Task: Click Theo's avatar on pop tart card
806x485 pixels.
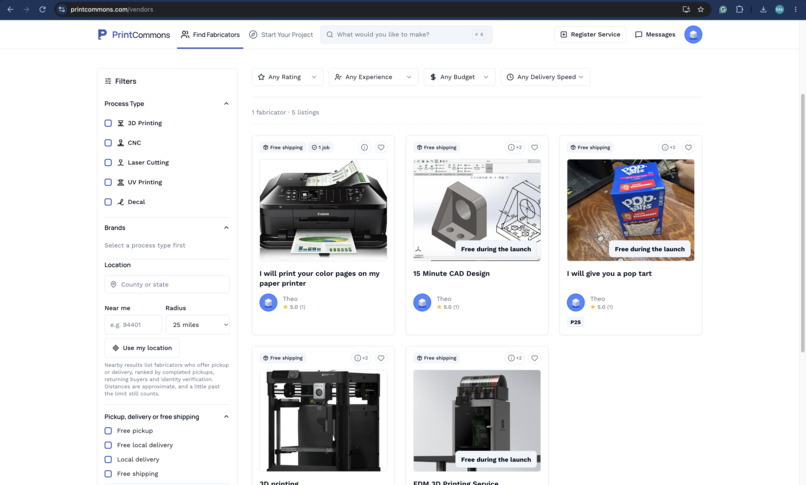Action: (576, 302)
